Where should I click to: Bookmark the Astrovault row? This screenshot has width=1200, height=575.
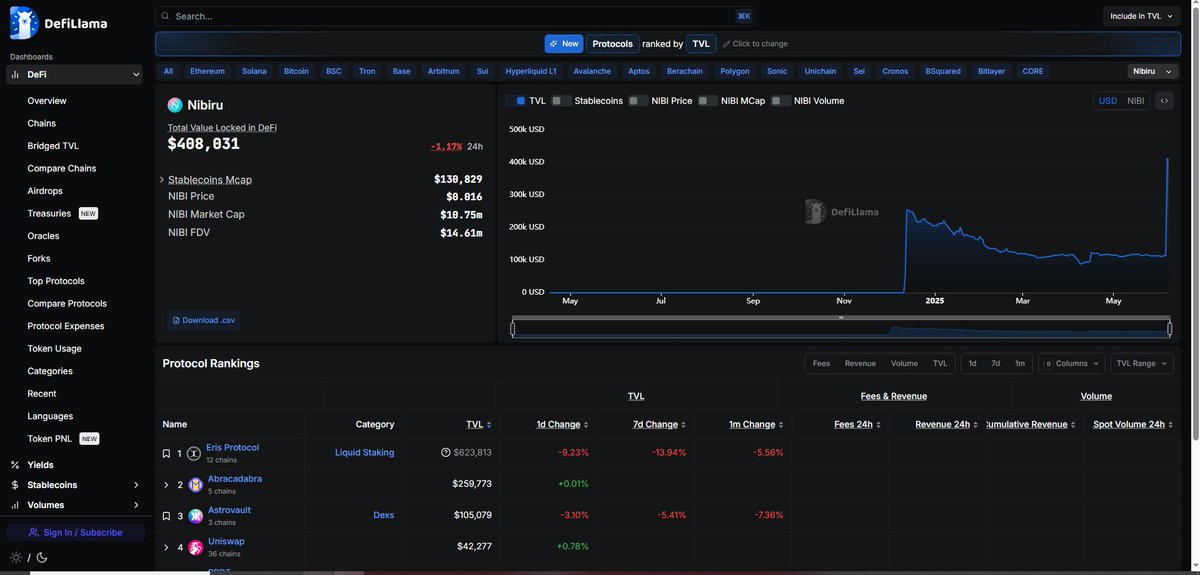(x=167, y=516)
